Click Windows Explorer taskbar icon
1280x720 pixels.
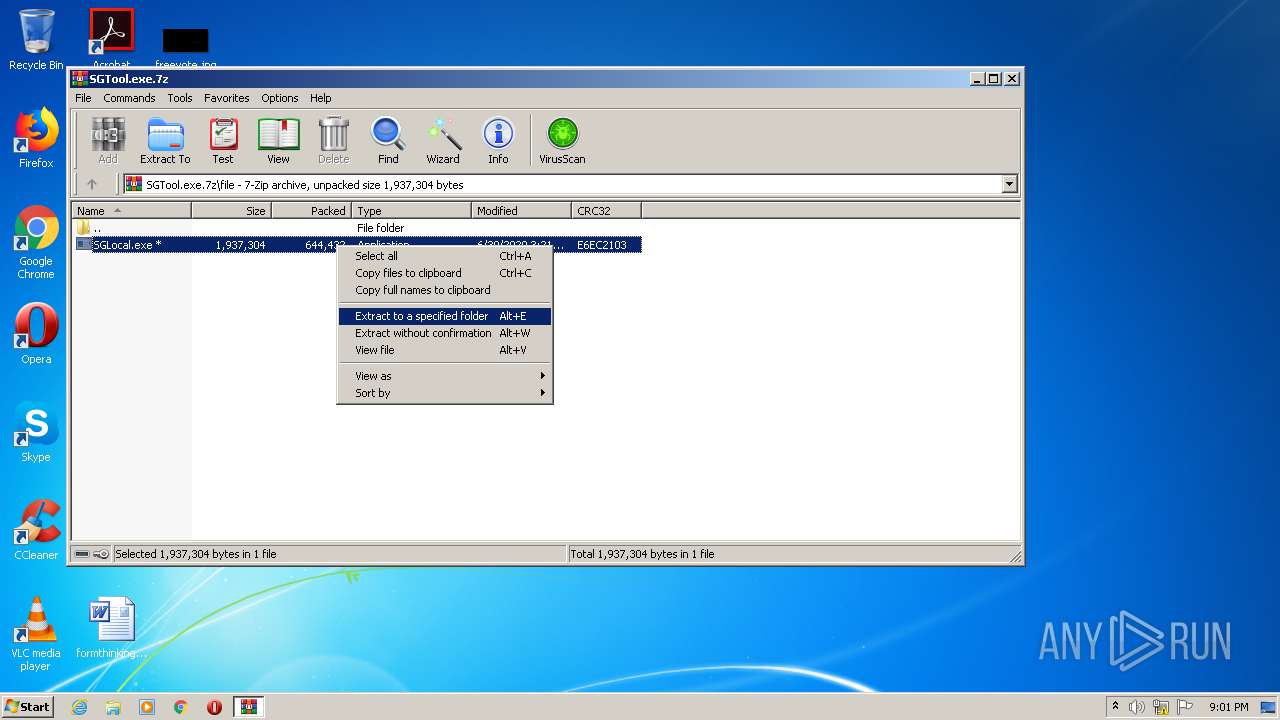[113, 707]
